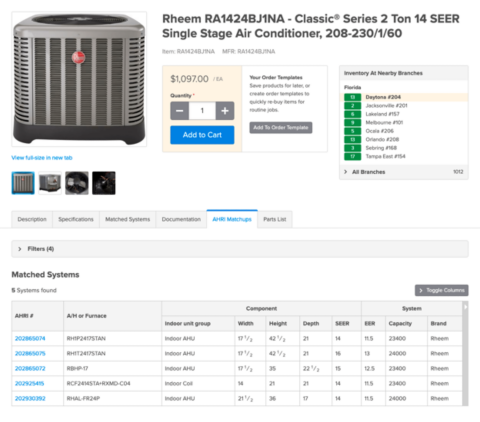
Task: Open the Toggle Columns dropdown
Action: 441,290
